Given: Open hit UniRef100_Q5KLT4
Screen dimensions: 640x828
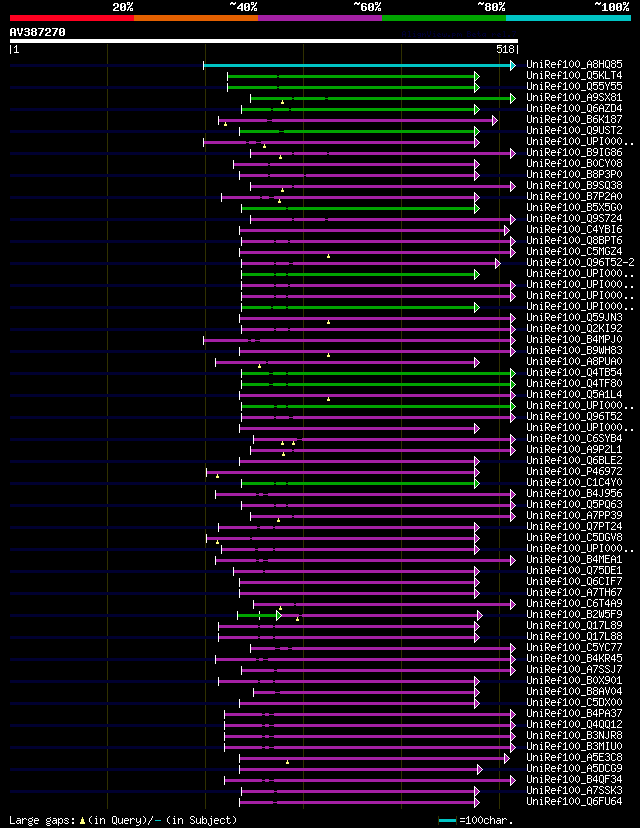Looking at the screenshot, I should click(575, 76).
